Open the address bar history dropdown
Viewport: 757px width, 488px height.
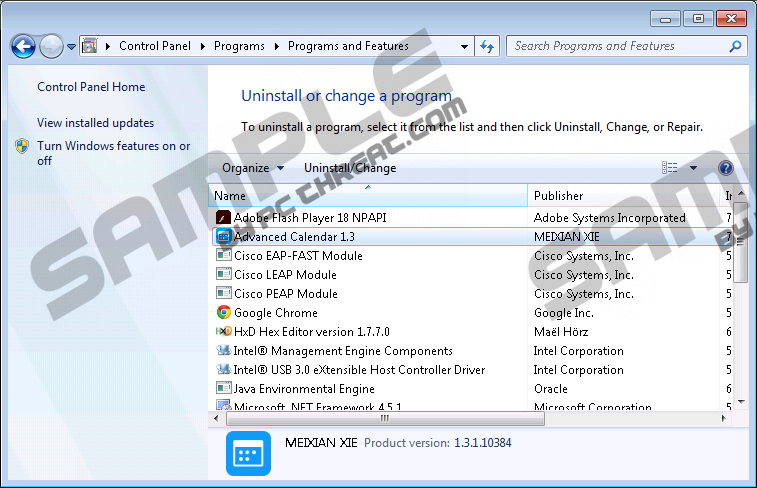pyautogui.click(x=464, y=47)
